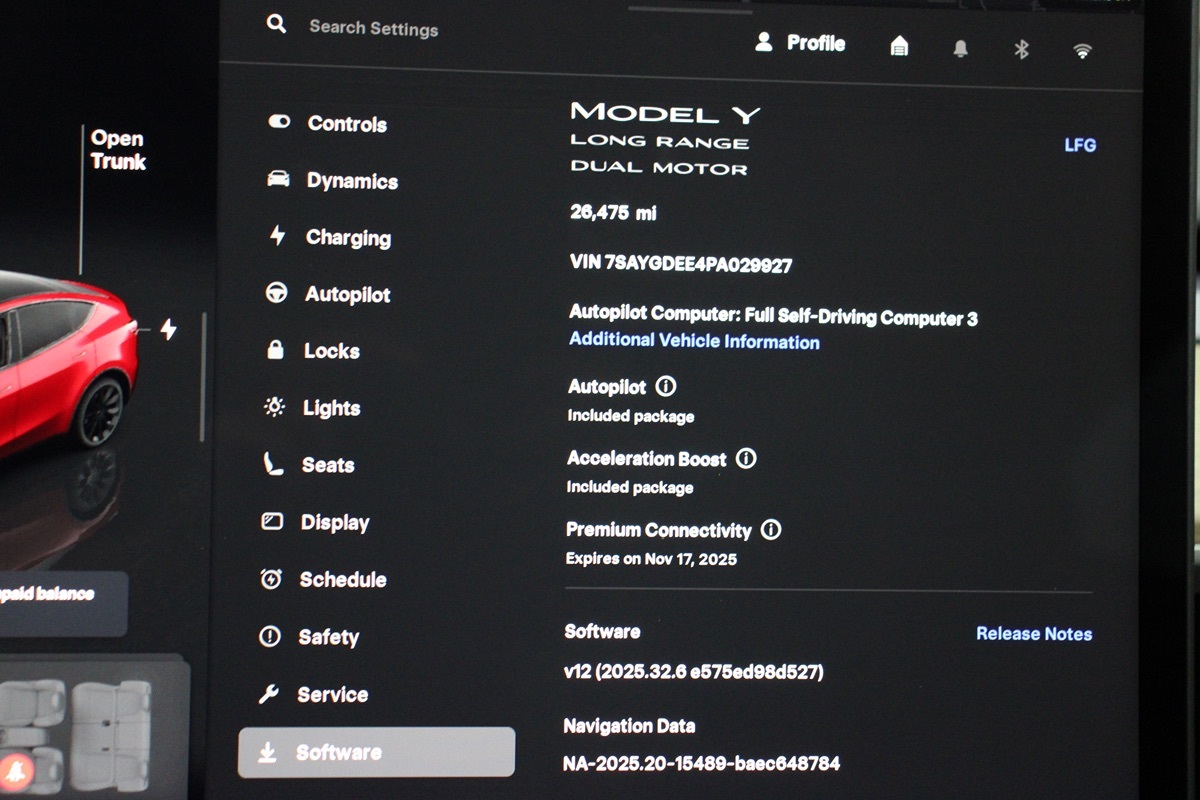Image resolution: width=1200 pixels, height=800 pixels.
Task: Show info for Acceleration Boost
Action: click(746, 459)
